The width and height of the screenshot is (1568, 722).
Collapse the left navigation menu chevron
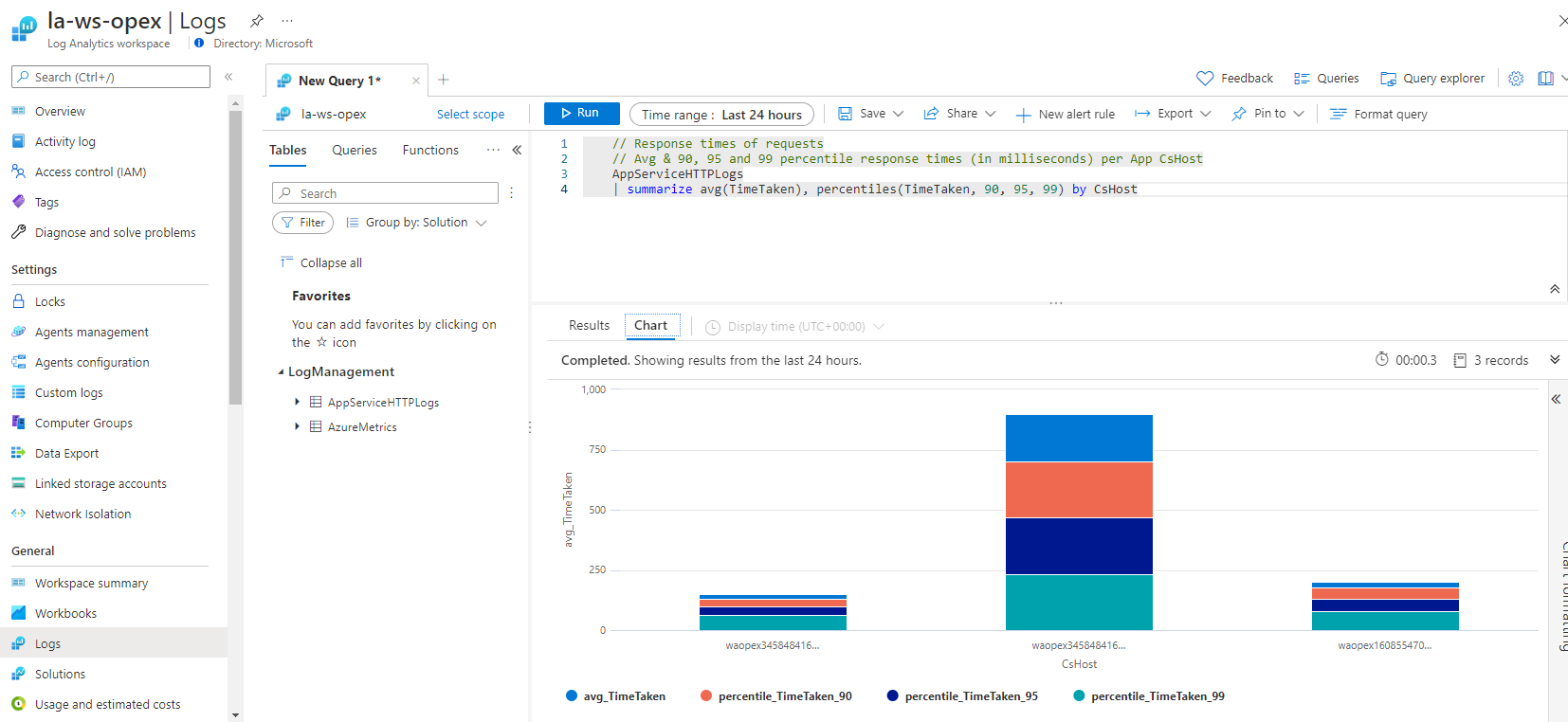click(x=228, y=77)
